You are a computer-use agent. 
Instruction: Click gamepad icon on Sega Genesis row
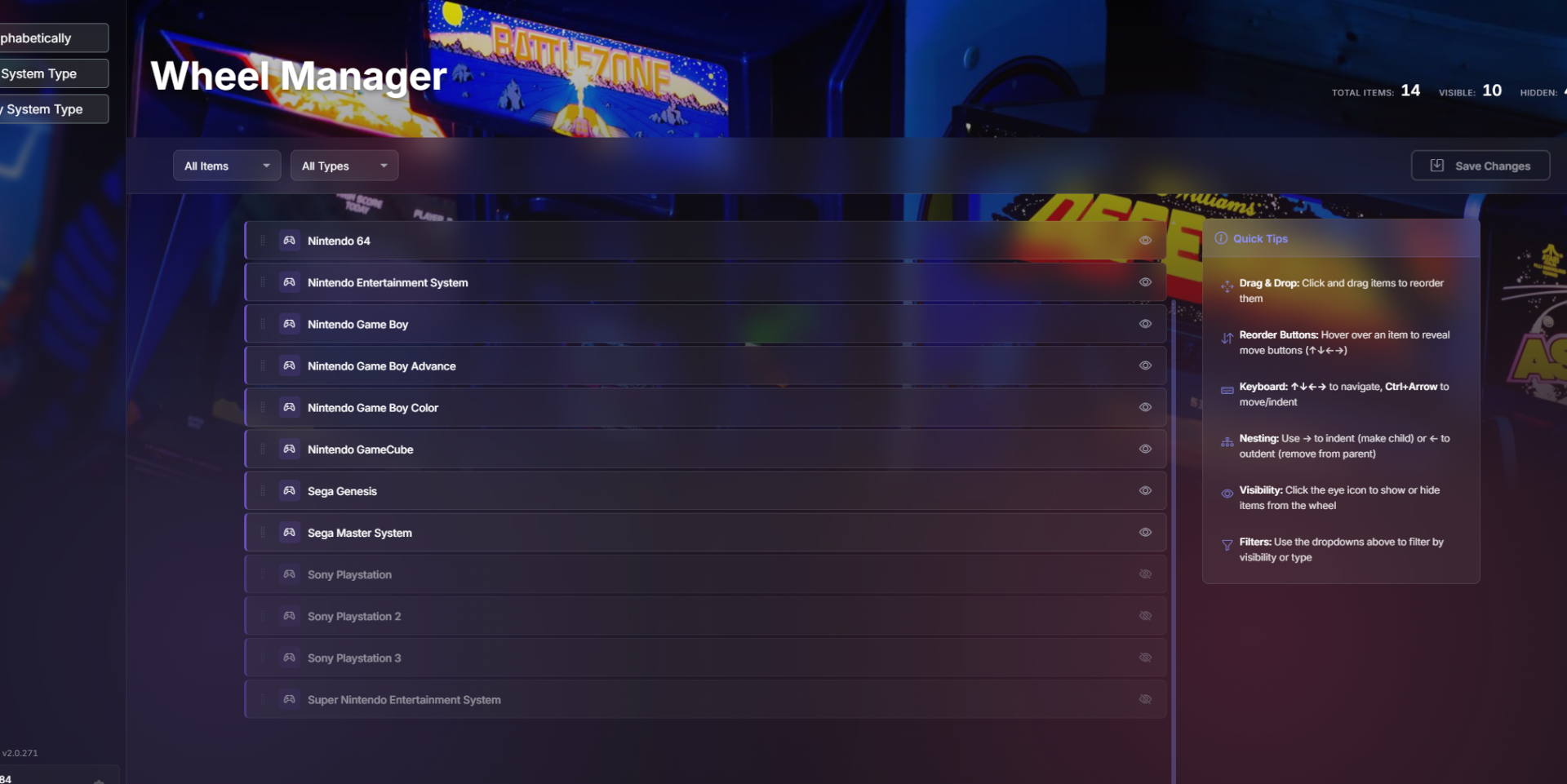[289, 490]
